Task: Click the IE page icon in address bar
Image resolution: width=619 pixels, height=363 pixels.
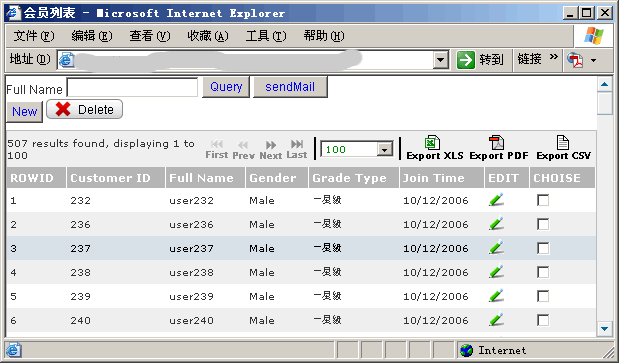Action: click(66, 60)
